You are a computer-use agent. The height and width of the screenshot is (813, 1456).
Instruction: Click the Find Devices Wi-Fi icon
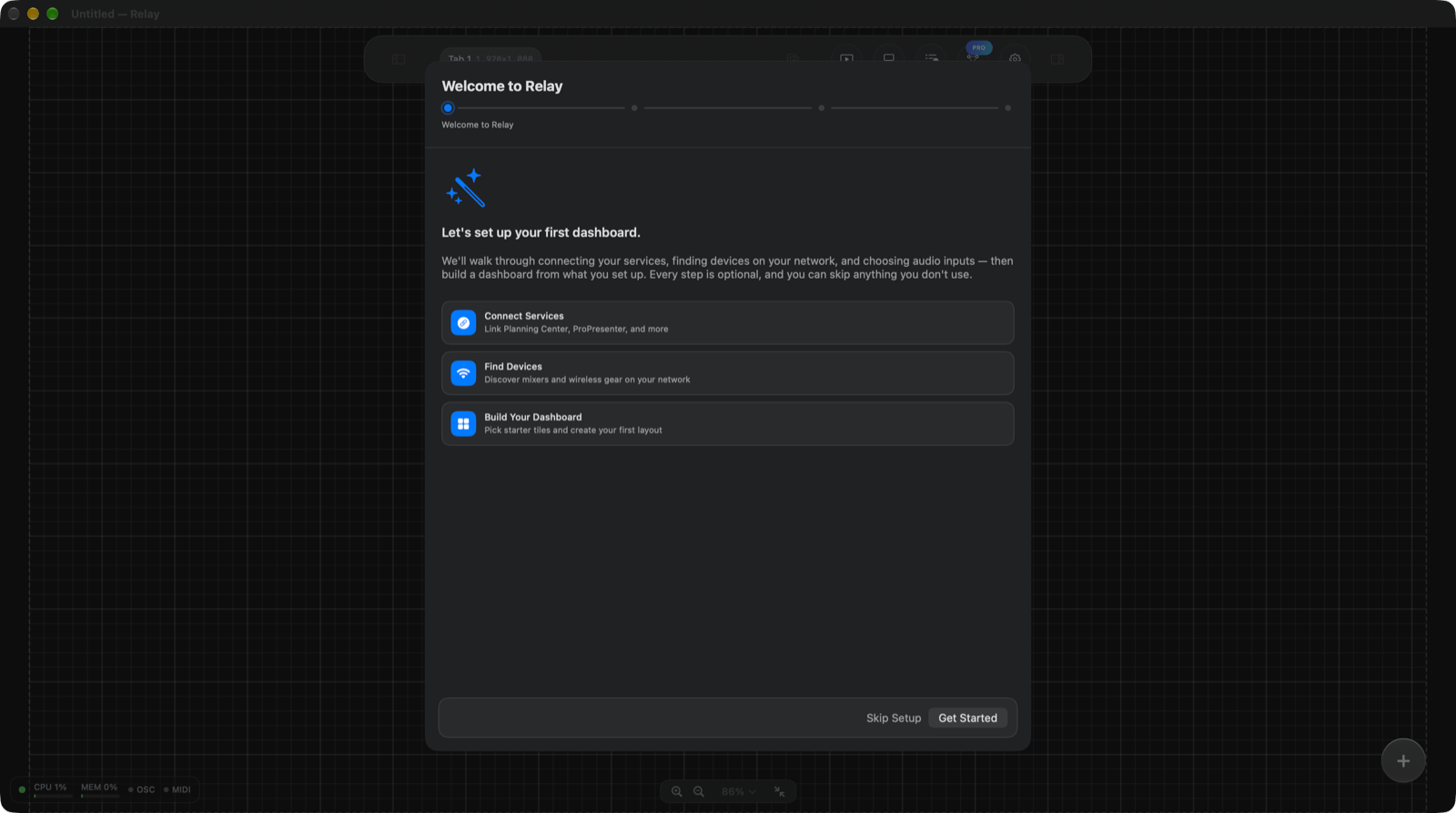click(x=463, y=373)
